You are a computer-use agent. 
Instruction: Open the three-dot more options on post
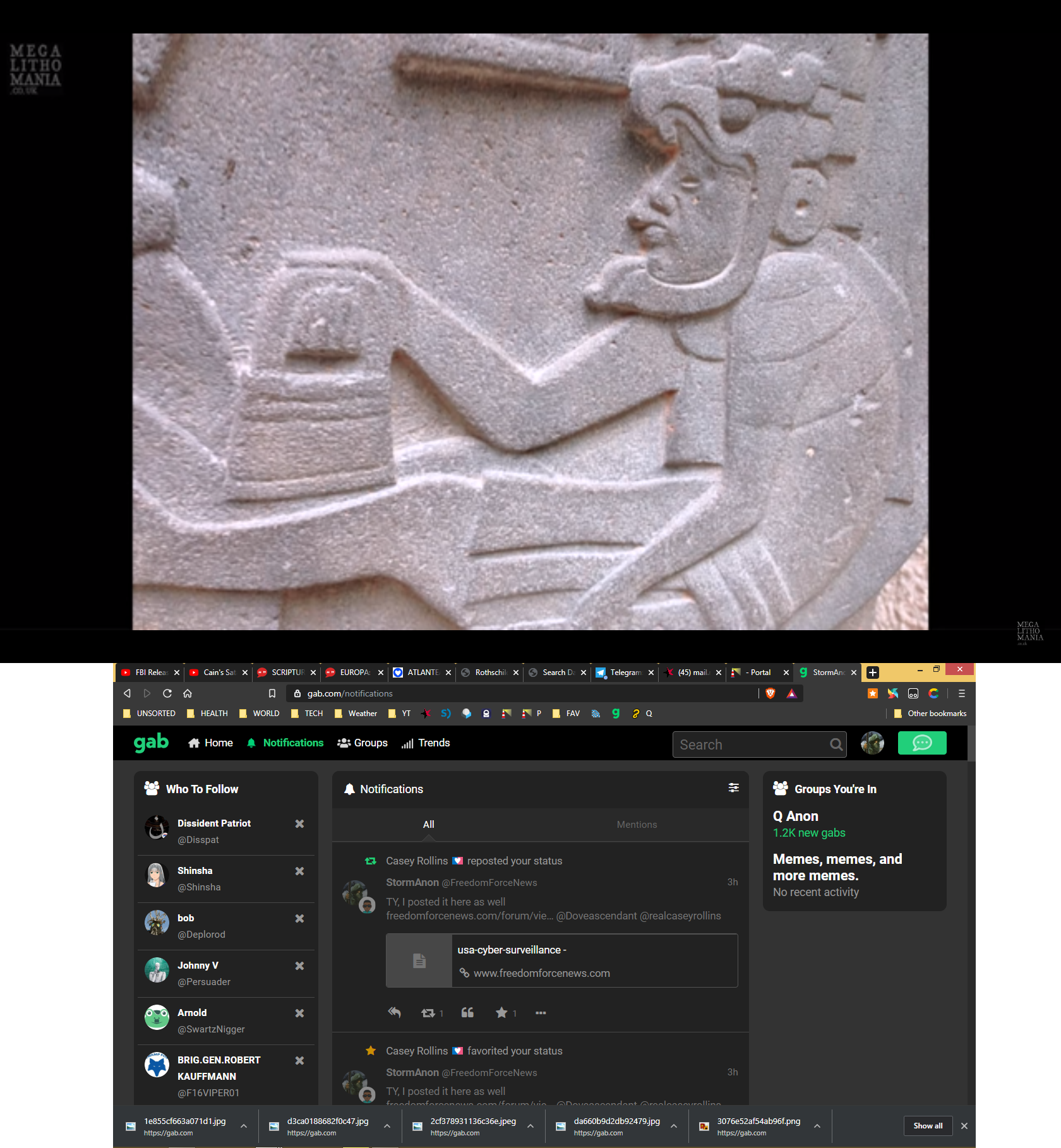pyautogui.click(x=541, y=1012)
